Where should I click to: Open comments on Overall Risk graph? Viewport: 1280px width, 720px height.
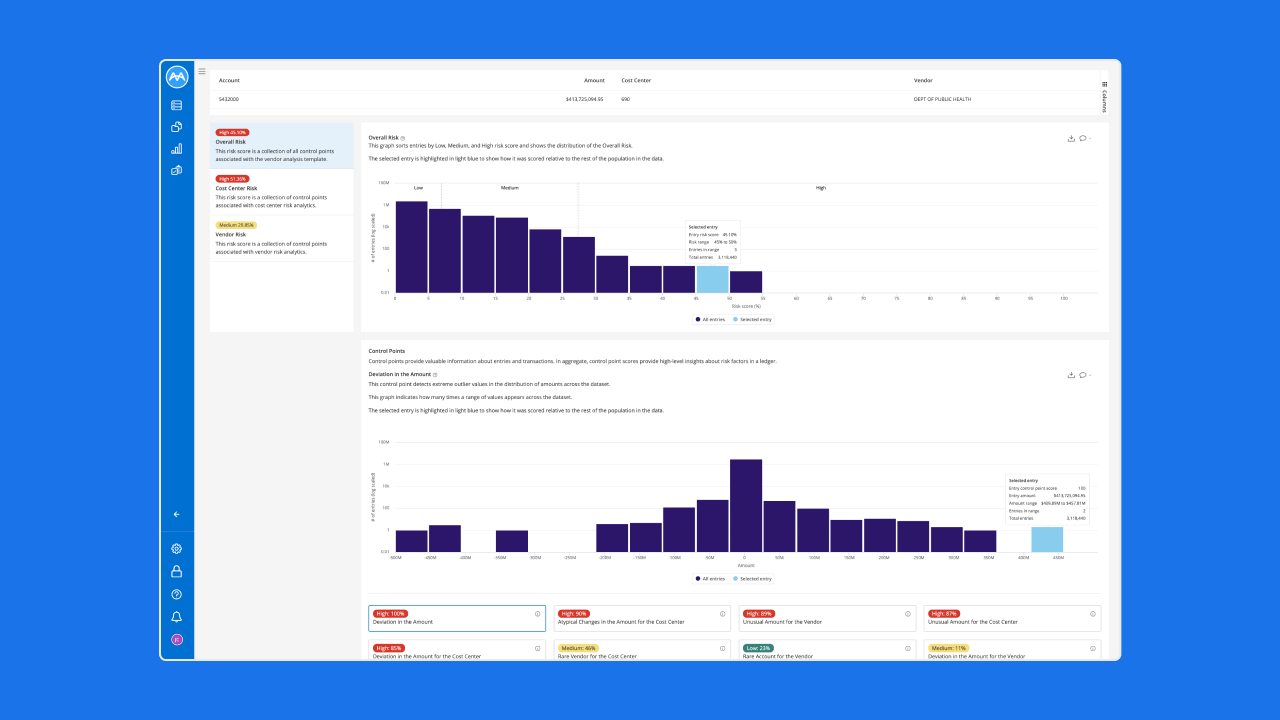[x=1083, y=139]
